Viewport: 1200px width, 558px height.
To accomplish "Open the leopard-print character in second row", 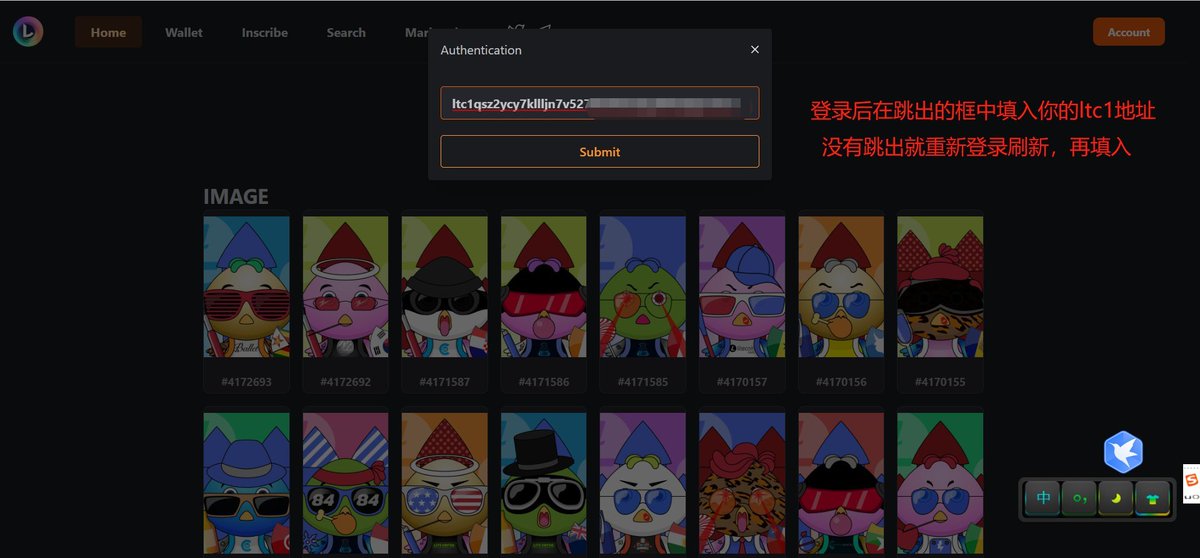I will coord(741,485).
